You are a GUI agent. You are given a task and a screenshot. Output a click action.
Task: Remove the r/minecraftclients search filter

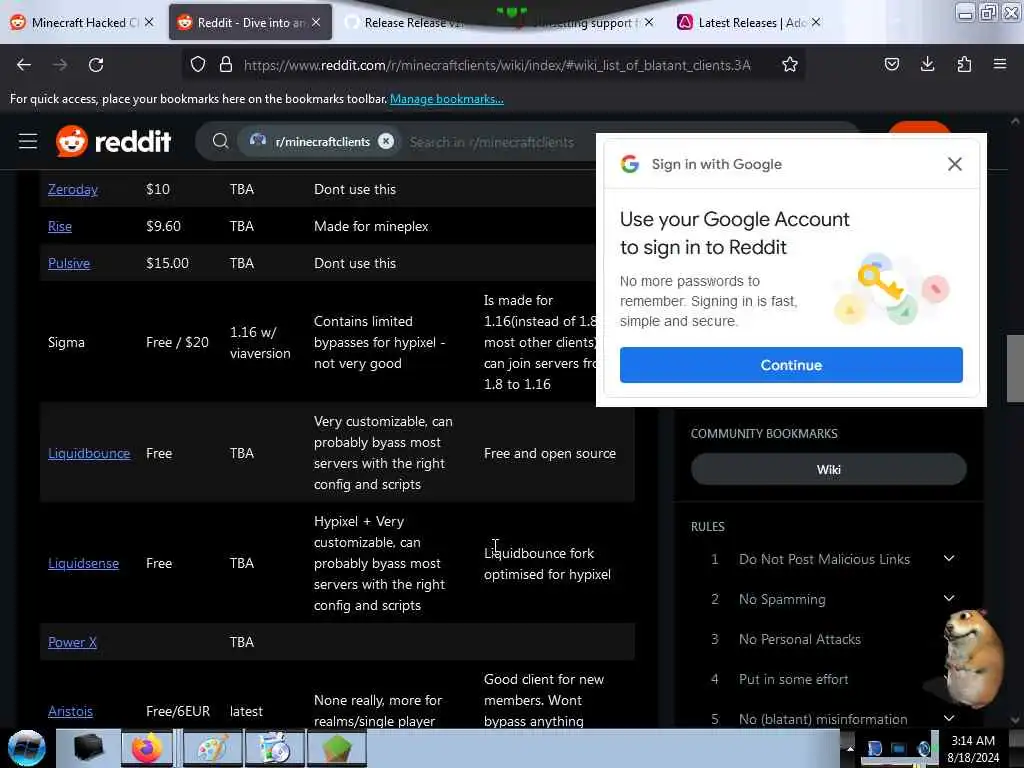386,141
